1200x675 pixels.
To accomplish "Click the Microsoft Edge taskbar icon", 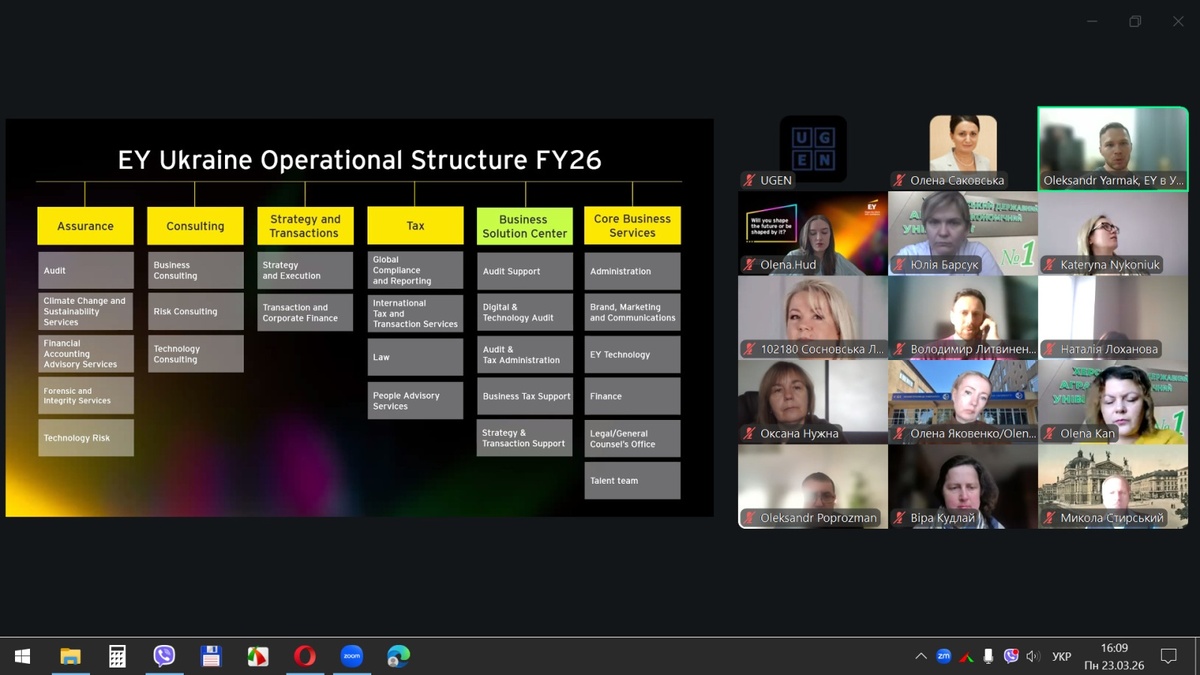I will [398, 656].
